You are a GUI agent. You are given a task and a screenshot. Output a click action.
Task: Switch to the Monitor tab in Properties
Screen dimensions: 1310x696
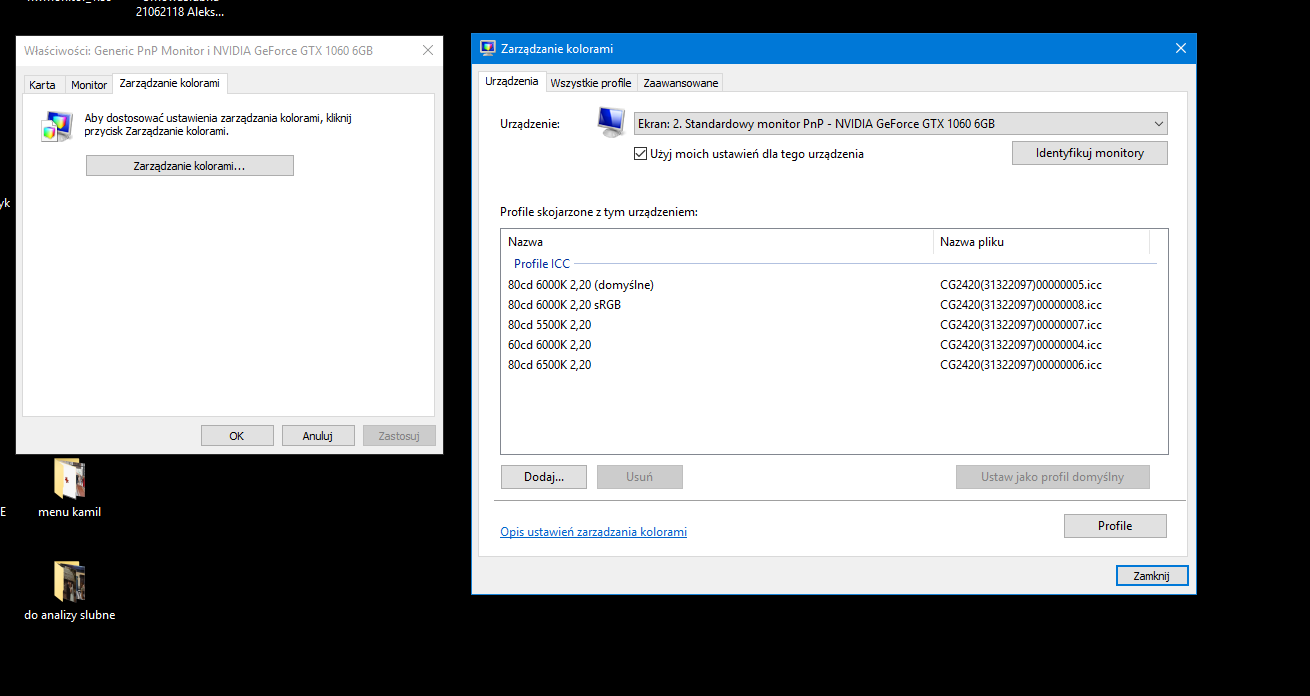click(x=89, y=85)
